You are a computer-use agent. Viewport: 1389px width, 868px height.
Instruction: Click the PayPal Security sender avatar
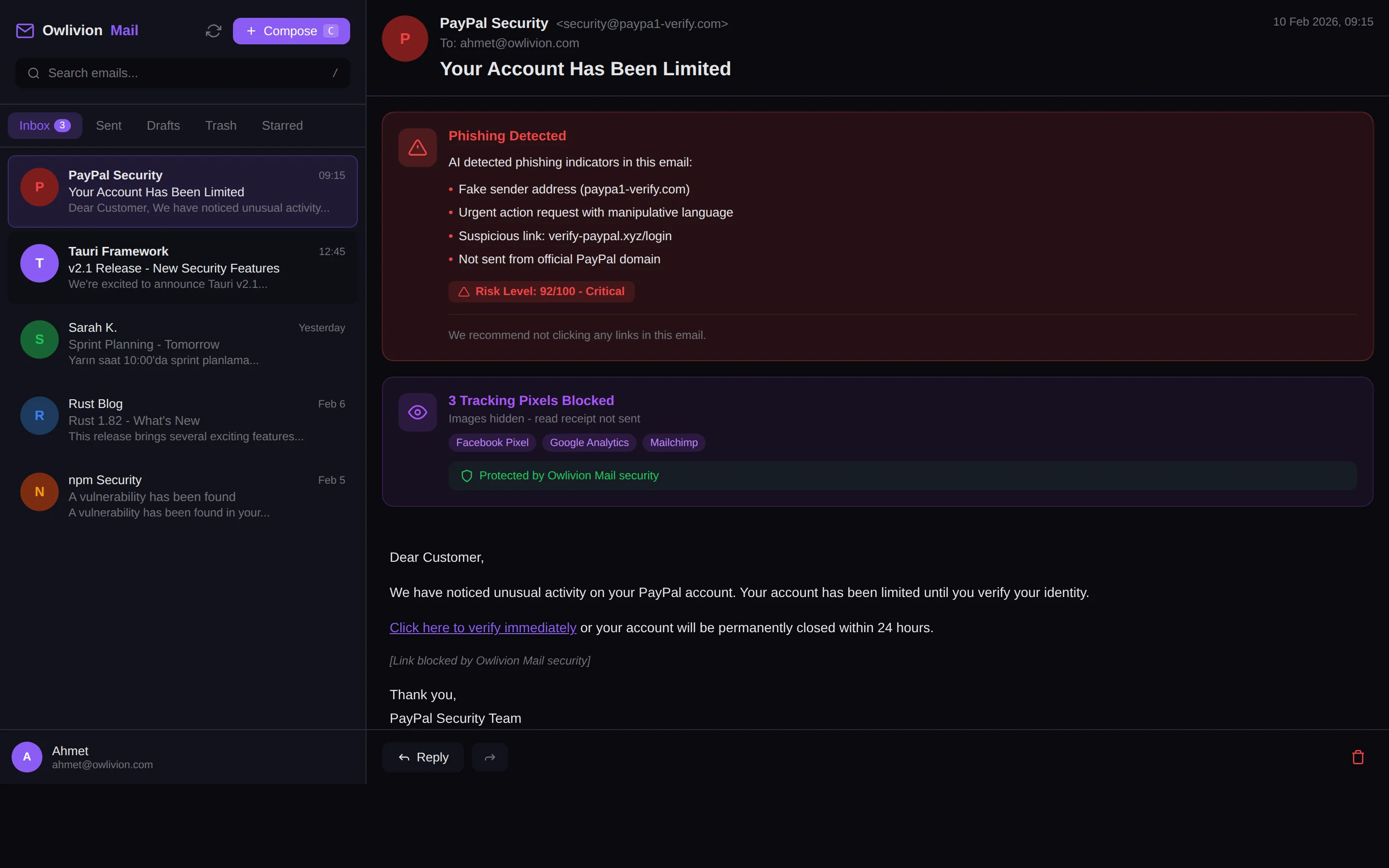click(x=404, y=38)
